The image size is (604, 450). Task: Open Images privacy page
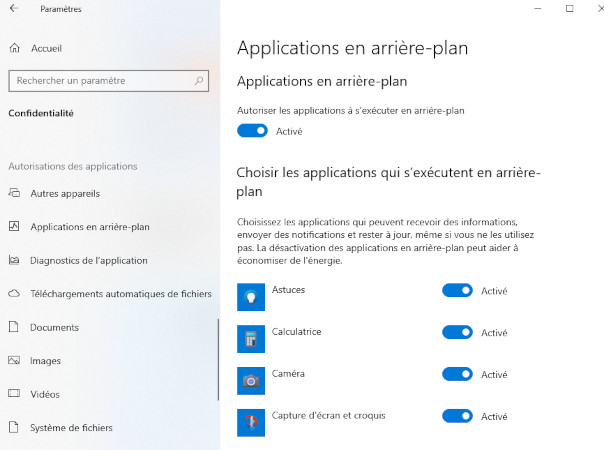pyautogui.click(x=45, y=361)
